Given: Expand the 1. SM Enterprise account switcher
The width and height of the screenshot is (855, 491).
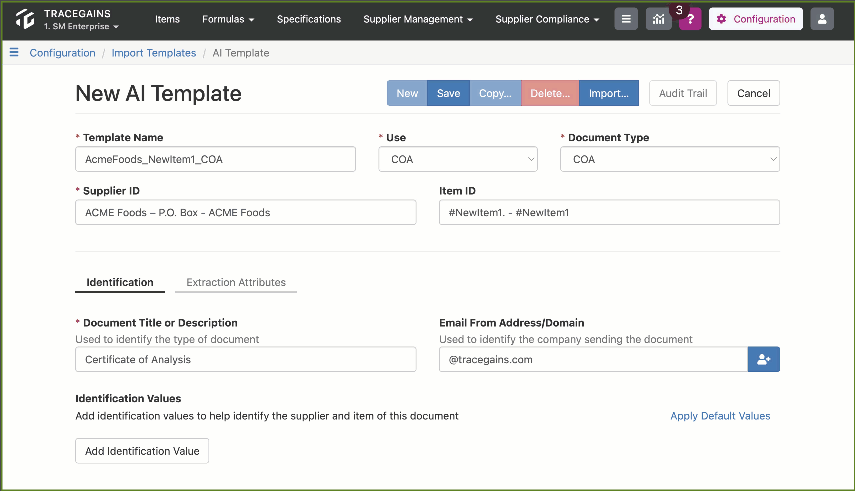Looking at the screenshot, I should click(x=81, y=26).
